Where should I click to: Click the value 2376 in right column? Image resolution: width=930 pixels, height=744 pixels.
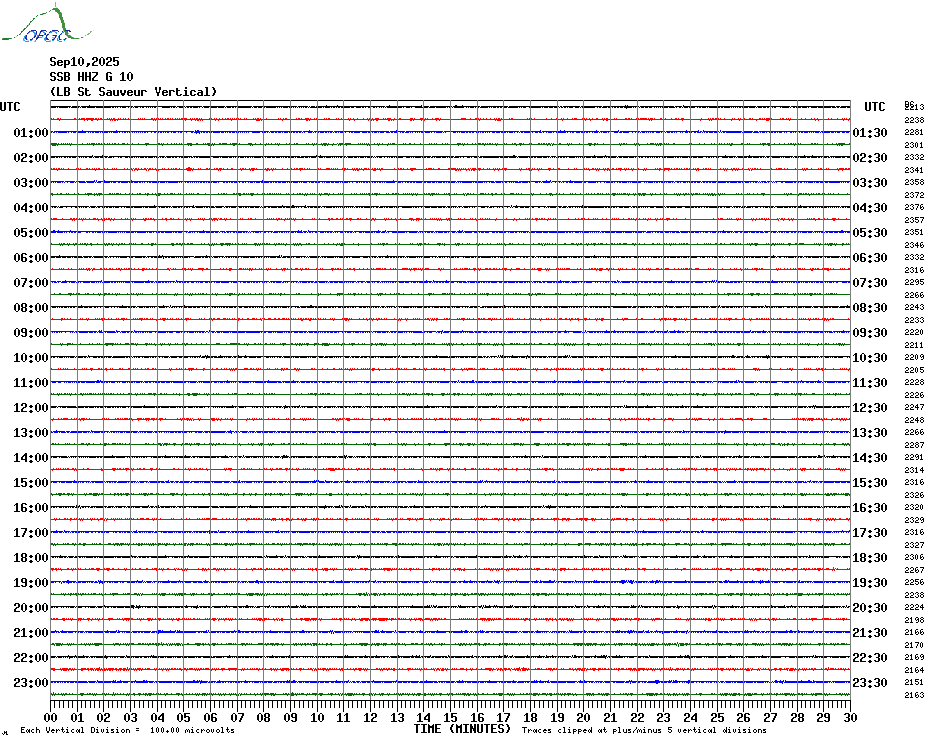914,207
